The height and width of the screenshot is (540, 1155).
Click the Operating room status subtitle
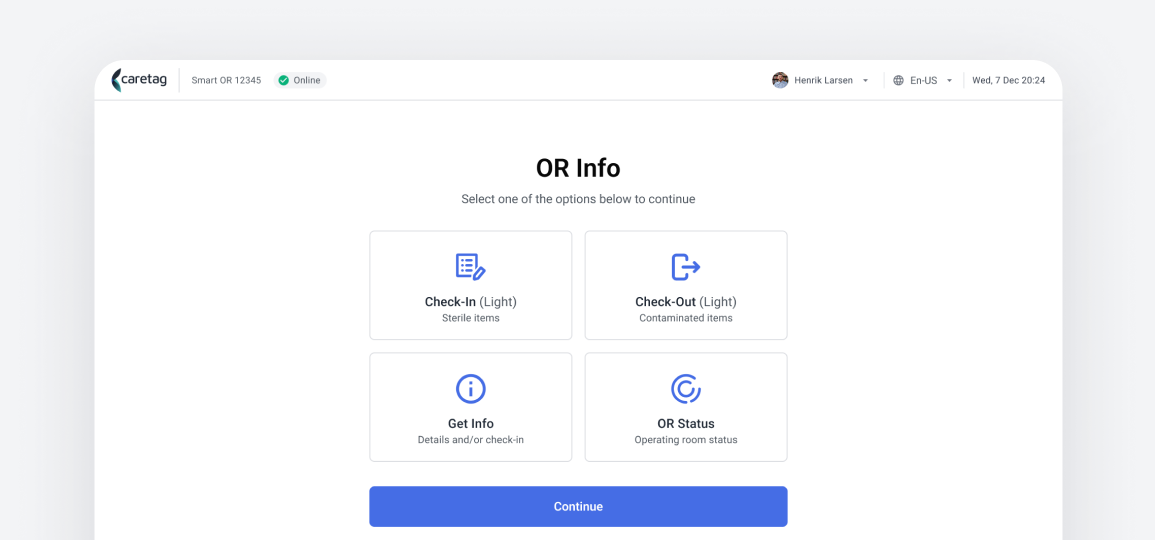686,440
